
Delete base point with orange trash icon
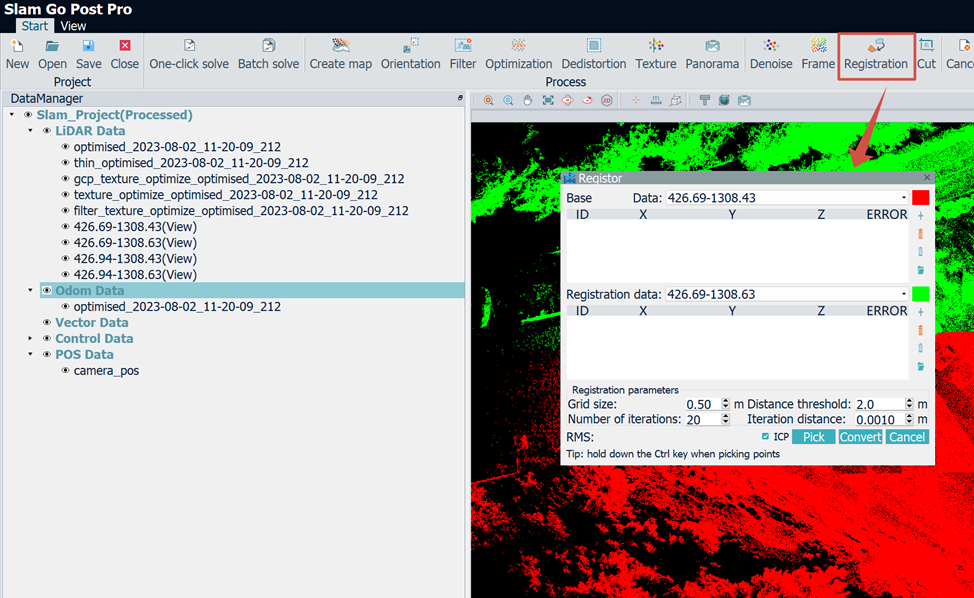coord(921,234)
